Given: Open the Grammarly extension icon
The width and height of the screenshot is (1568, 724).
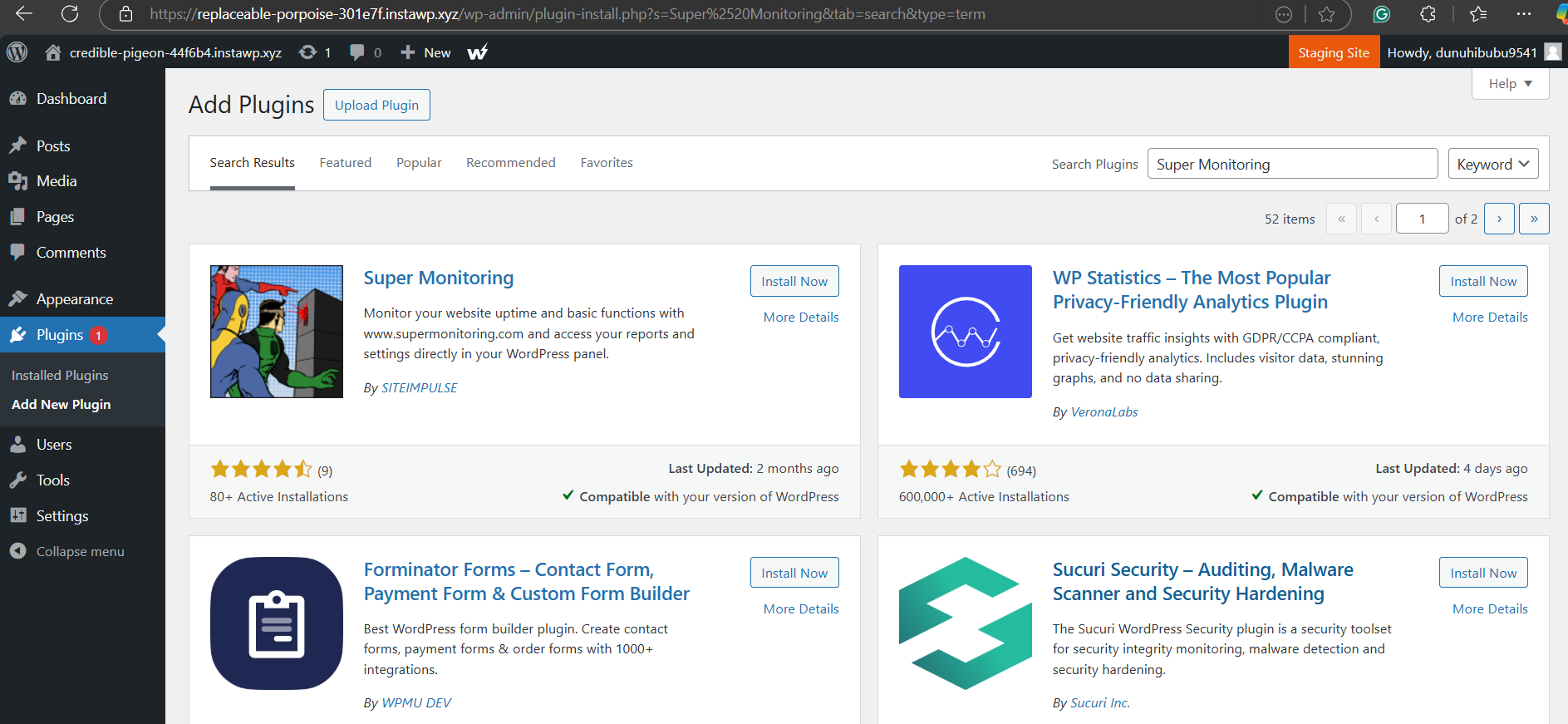Looking at the screenshot, I should (1382, 14).
